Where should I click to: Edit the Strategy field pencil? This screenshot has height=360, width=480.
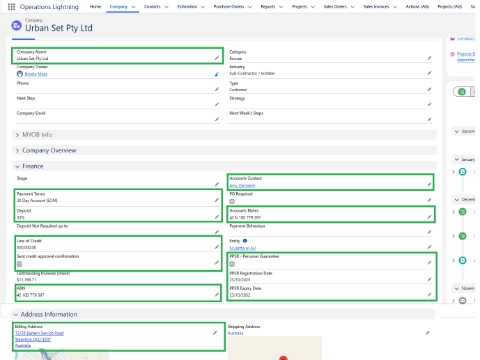click(429, 104)
